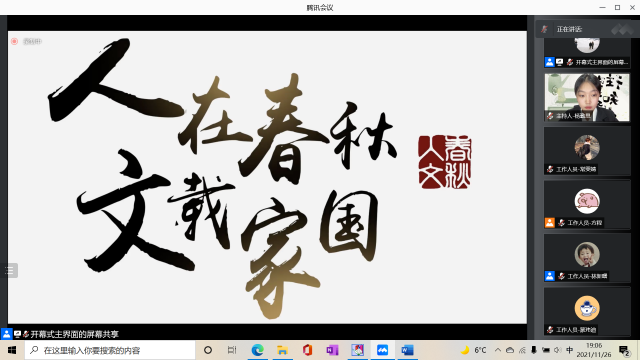Toggle the system volume icon in the tray

(558, 350)
